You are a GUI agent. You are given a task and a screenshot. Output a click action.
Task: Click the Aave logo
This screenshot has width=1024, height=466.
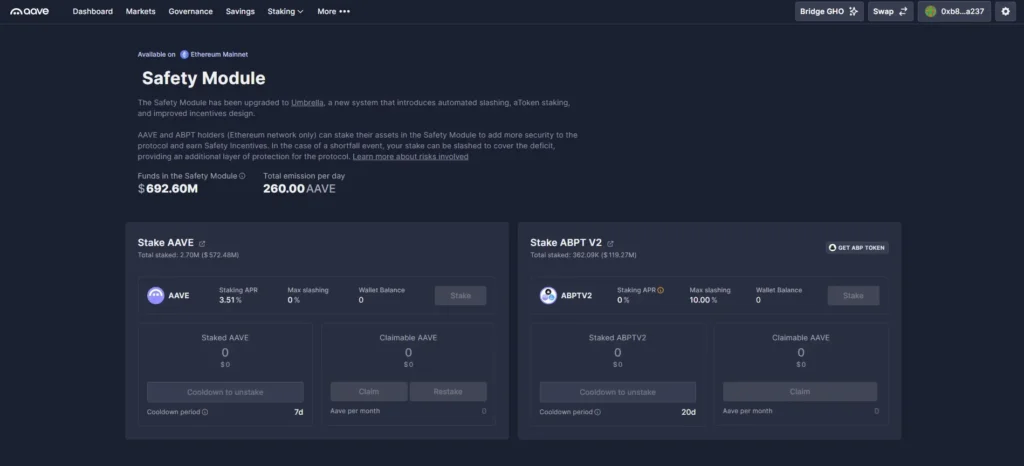coord(29,11)
